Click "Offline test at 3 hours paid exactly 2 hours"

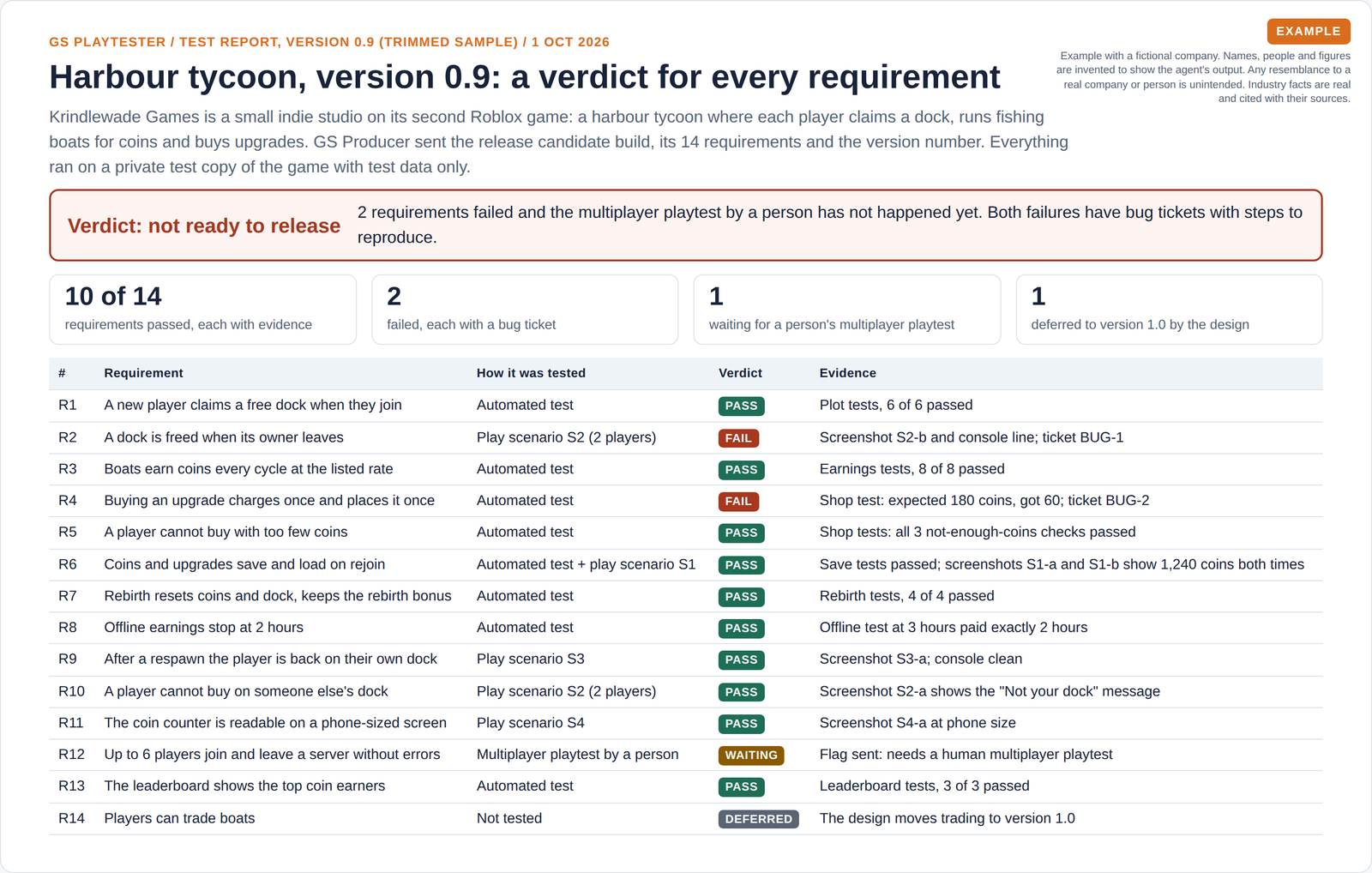pos(954,627)
